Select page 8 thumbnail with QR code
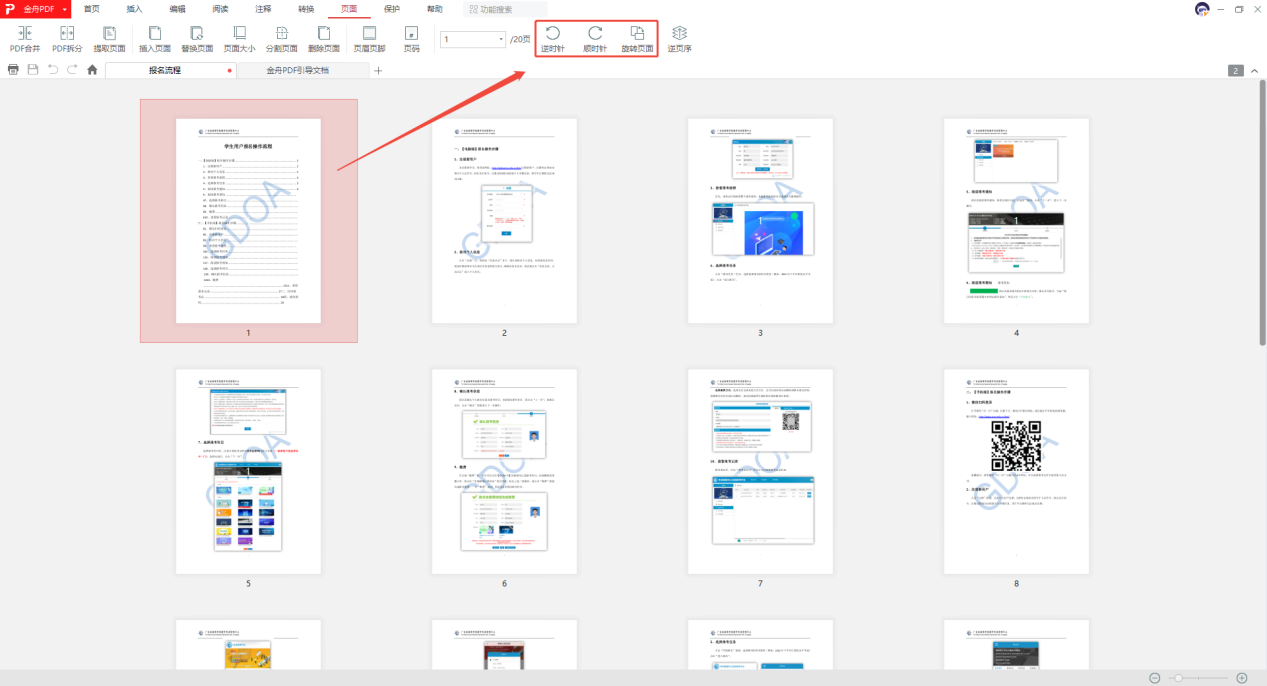 [x=1016, y=471]
